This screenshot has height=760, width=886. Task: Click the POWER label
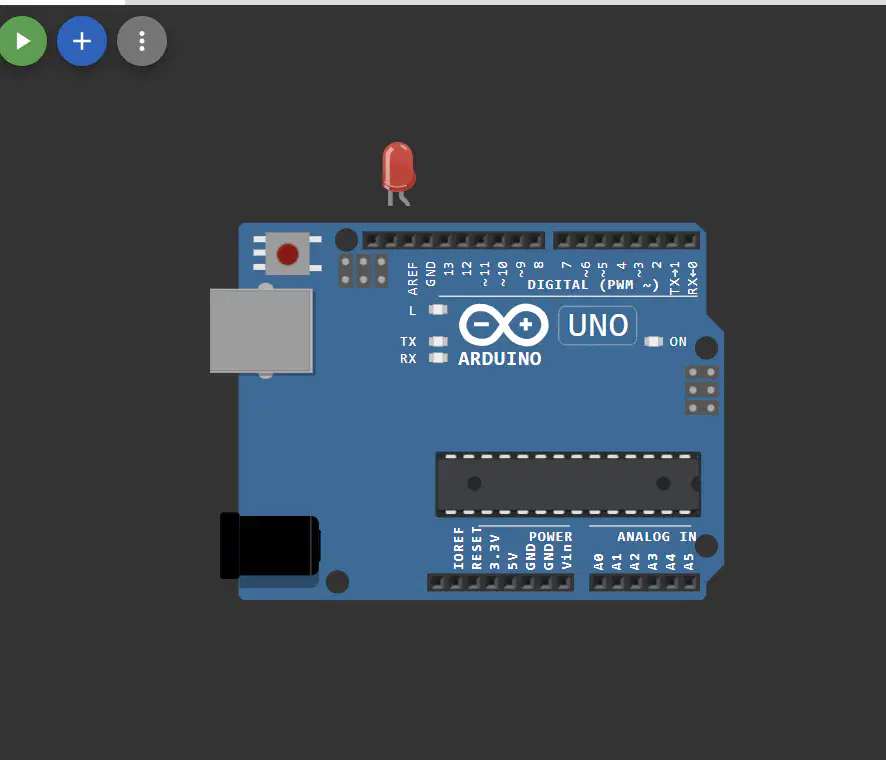click(550, 537)
